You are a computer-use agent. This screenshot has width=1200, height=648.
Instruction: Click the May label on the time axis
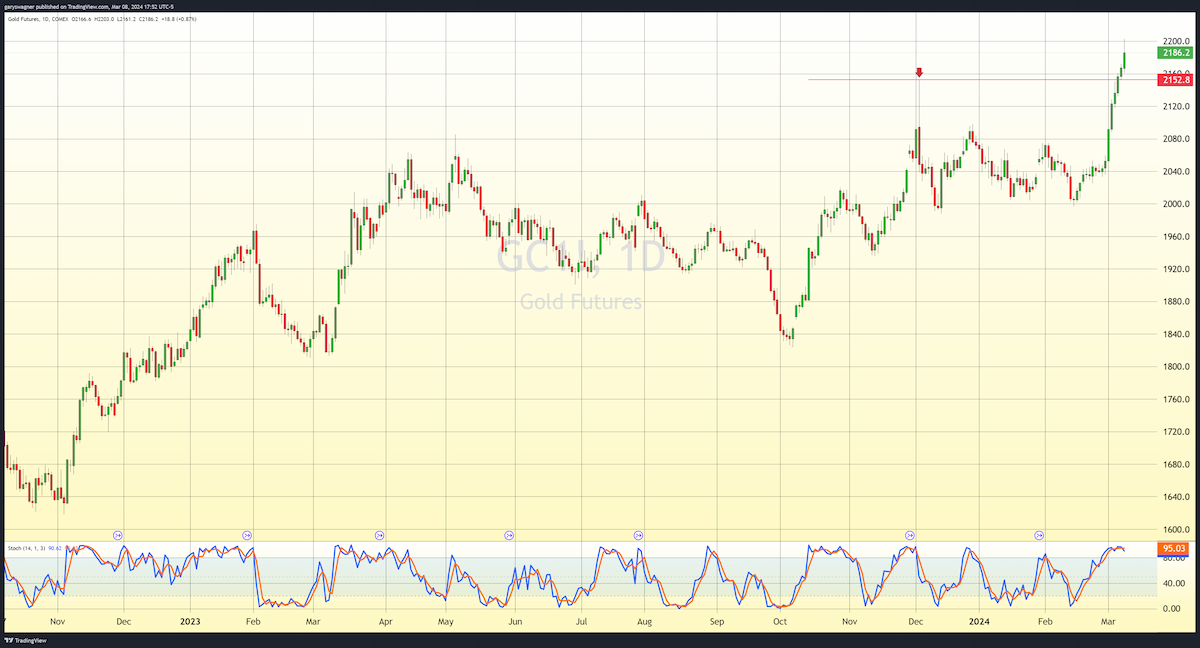tap(448, 621)
